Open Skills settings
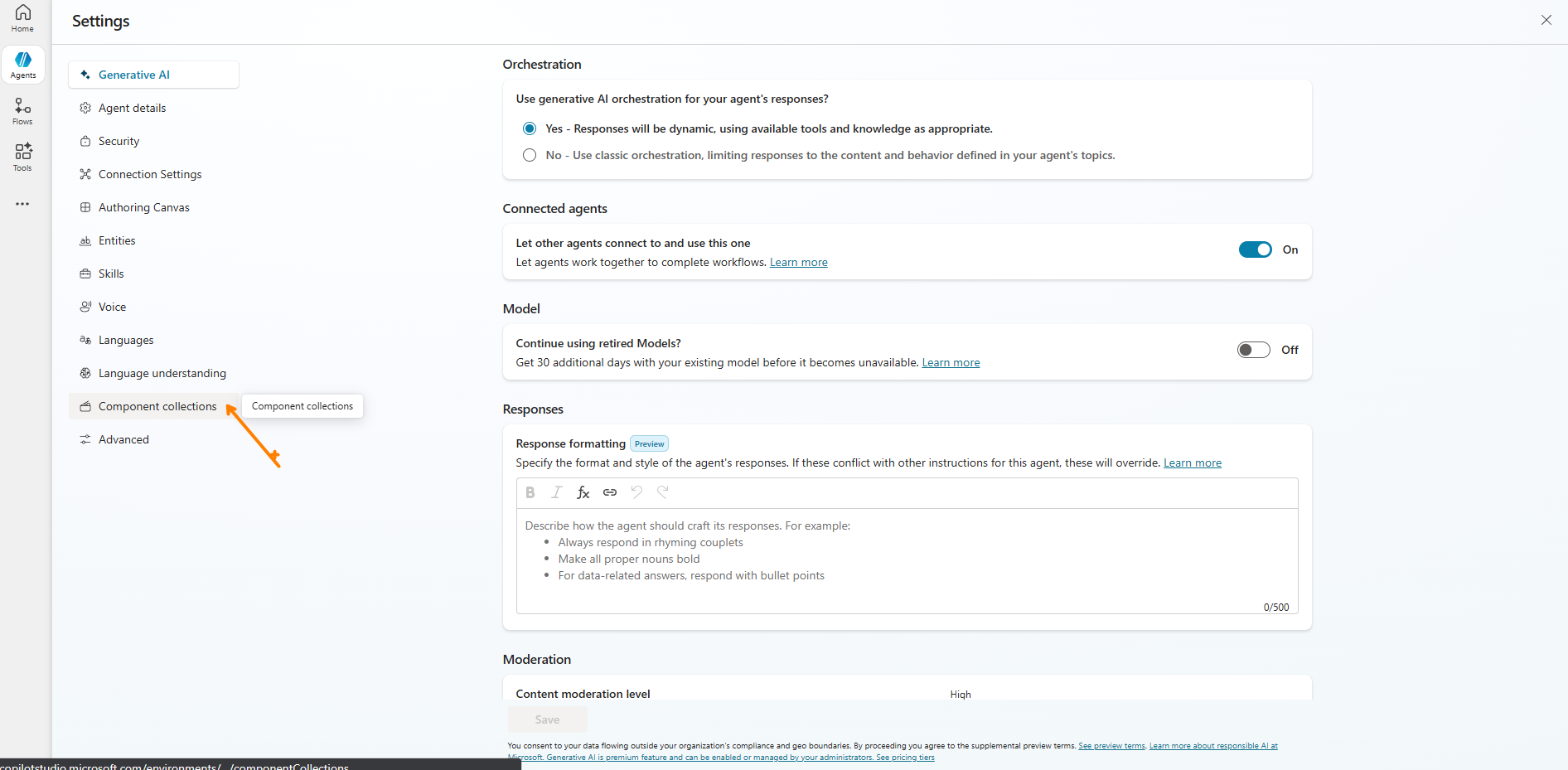The width and height of the screenshot is (1568, 770). point(154,274)
